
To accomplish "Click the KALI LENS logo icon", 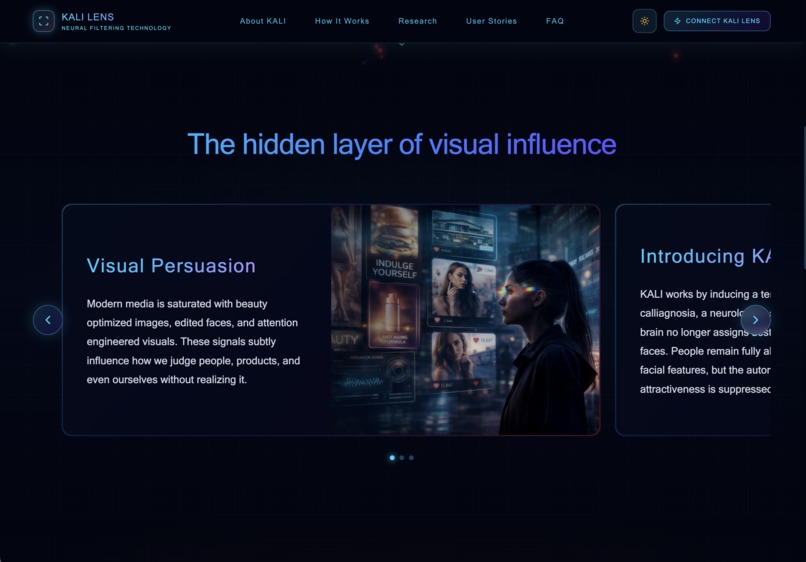I will (44, 21).
